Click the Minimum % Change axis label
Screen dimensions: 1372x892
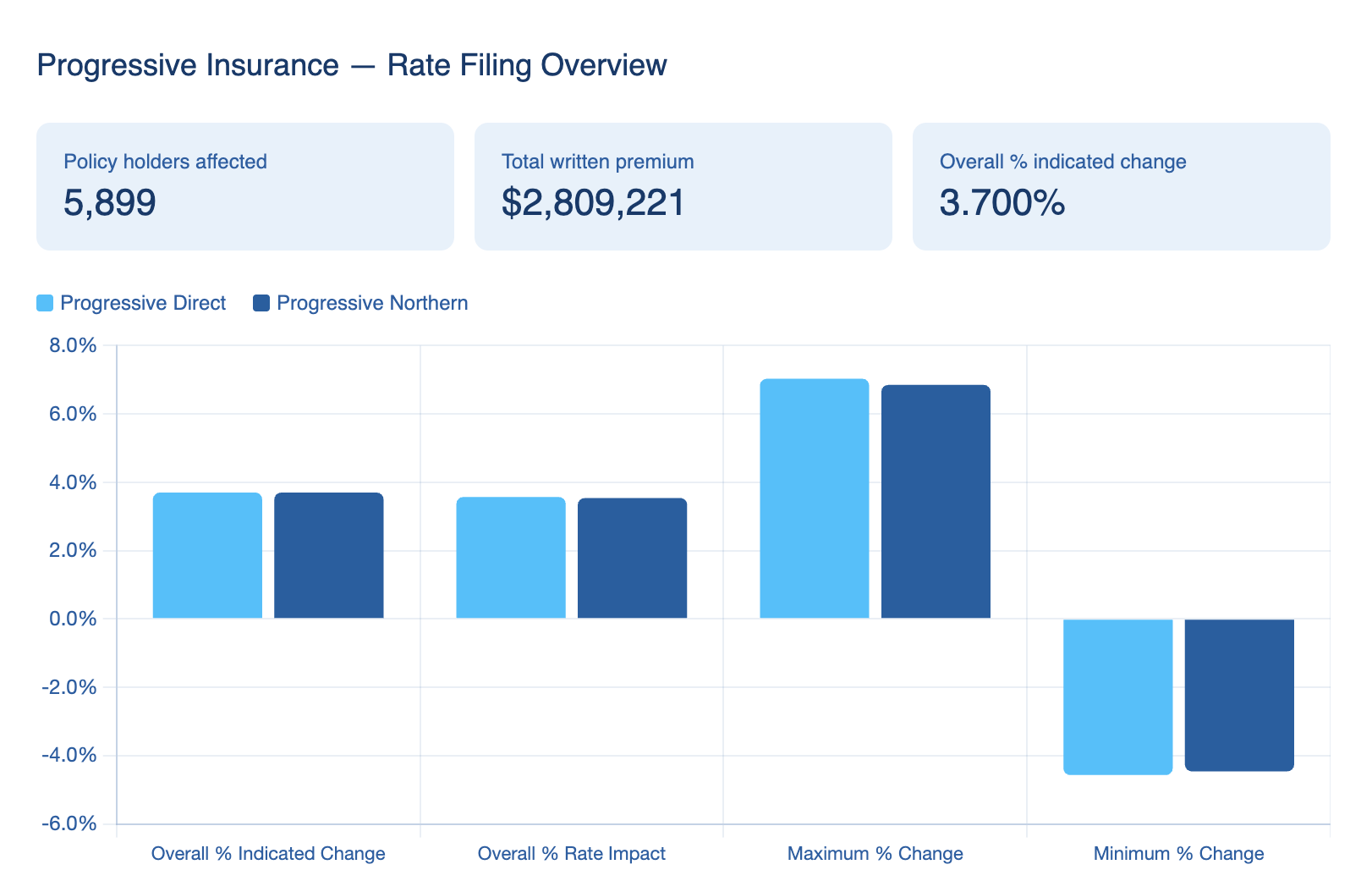coord(1178,853)
